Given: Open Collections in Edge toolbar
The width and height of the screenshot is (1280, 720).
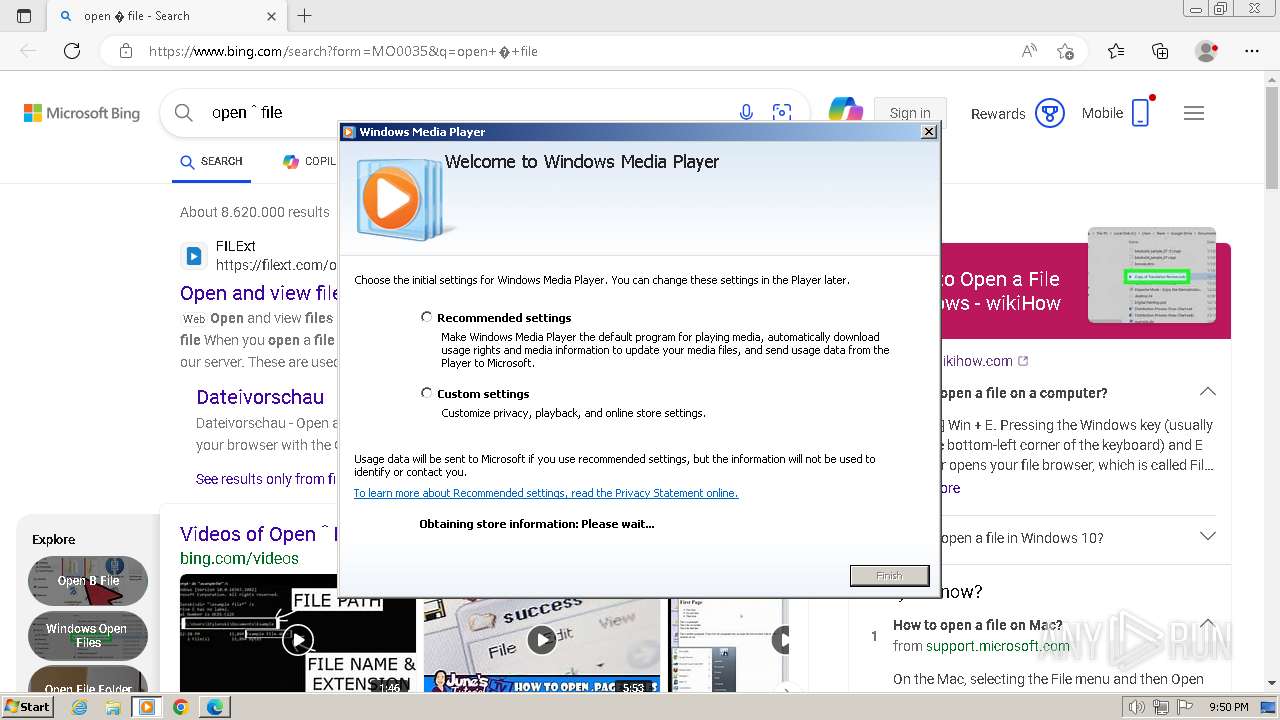Looking at the screenshot, I should coord(1160,51).
